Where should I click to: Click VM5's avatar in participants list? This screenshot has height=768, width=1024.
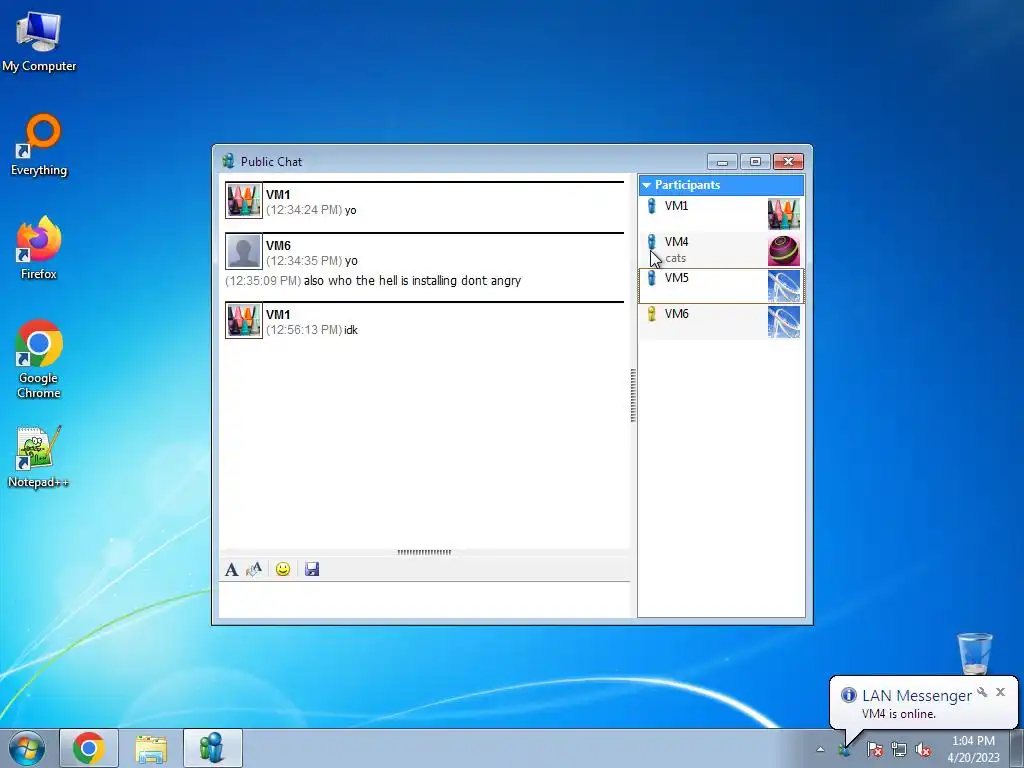(x=784, y=286)
